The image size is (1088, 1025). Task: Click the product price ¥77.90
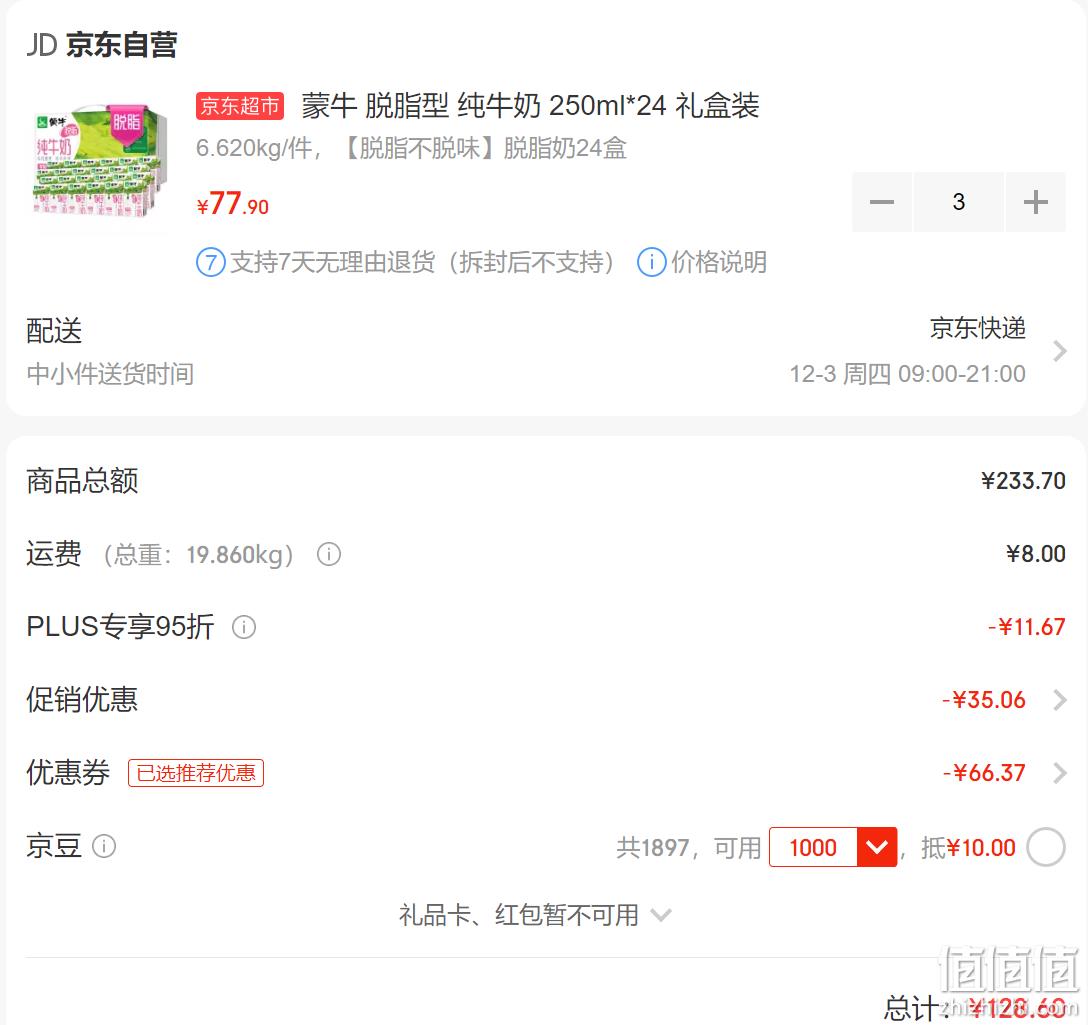point(232,203)
